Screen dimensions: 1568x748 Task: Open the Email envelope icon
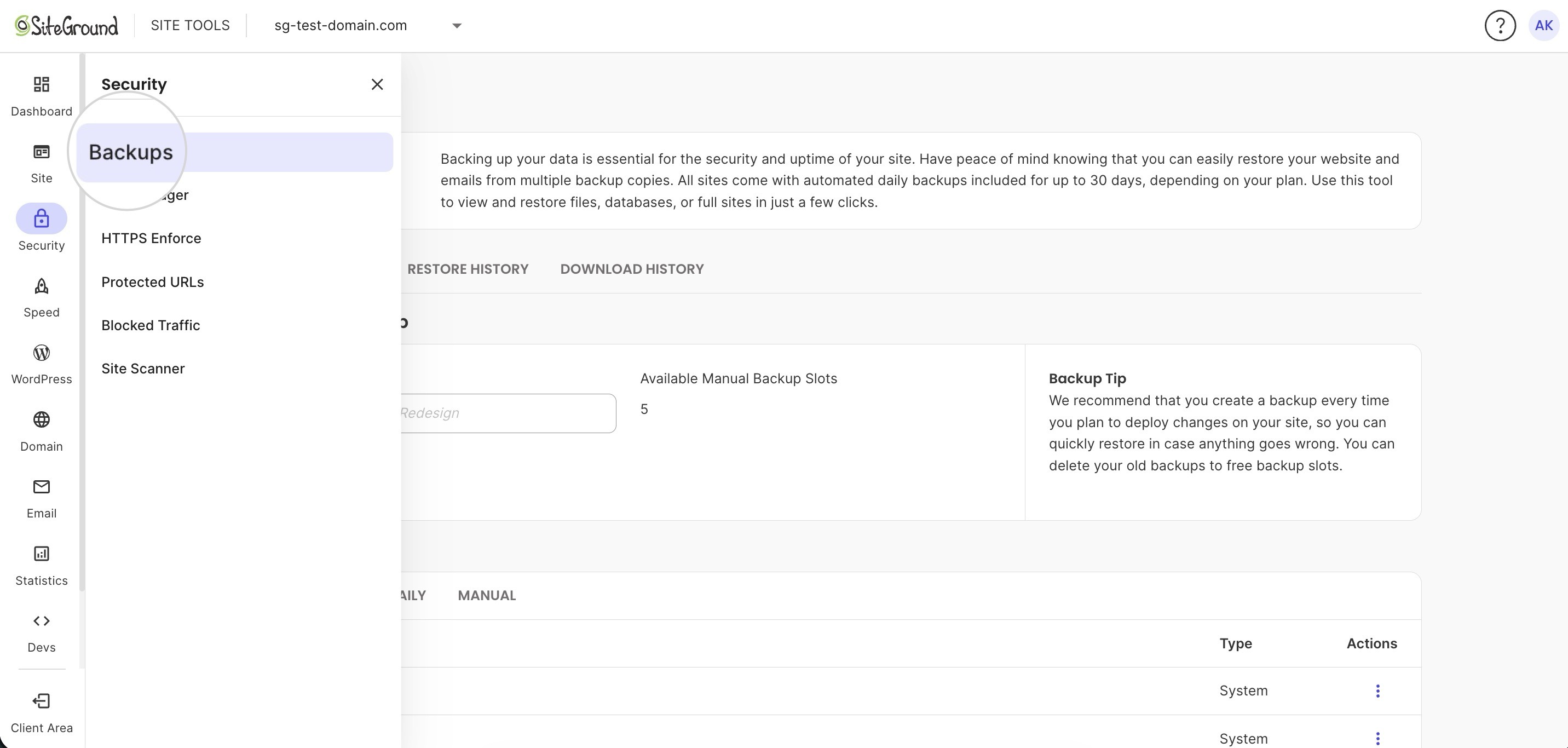tap(42, 486)
